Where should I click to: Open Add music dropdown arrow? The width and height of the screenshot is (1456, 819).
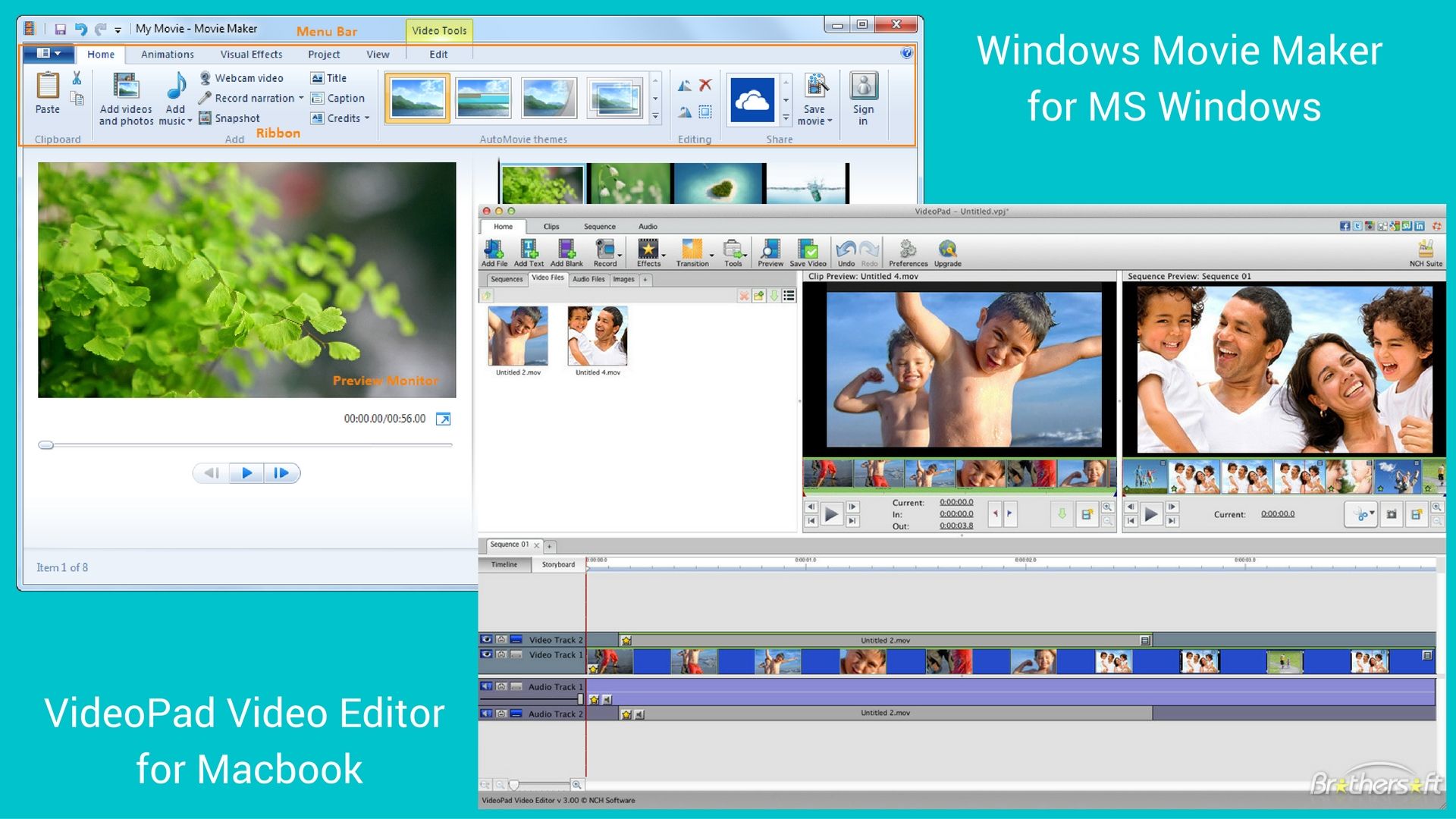click(190, 121)
